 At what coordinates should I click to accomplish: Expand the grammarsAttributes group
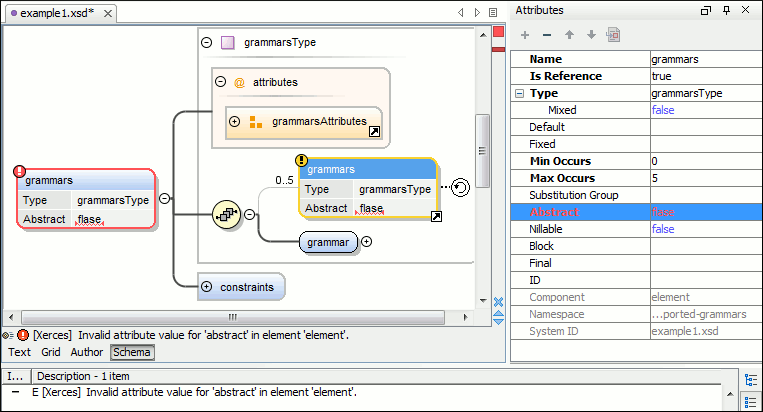coord(234,121)
